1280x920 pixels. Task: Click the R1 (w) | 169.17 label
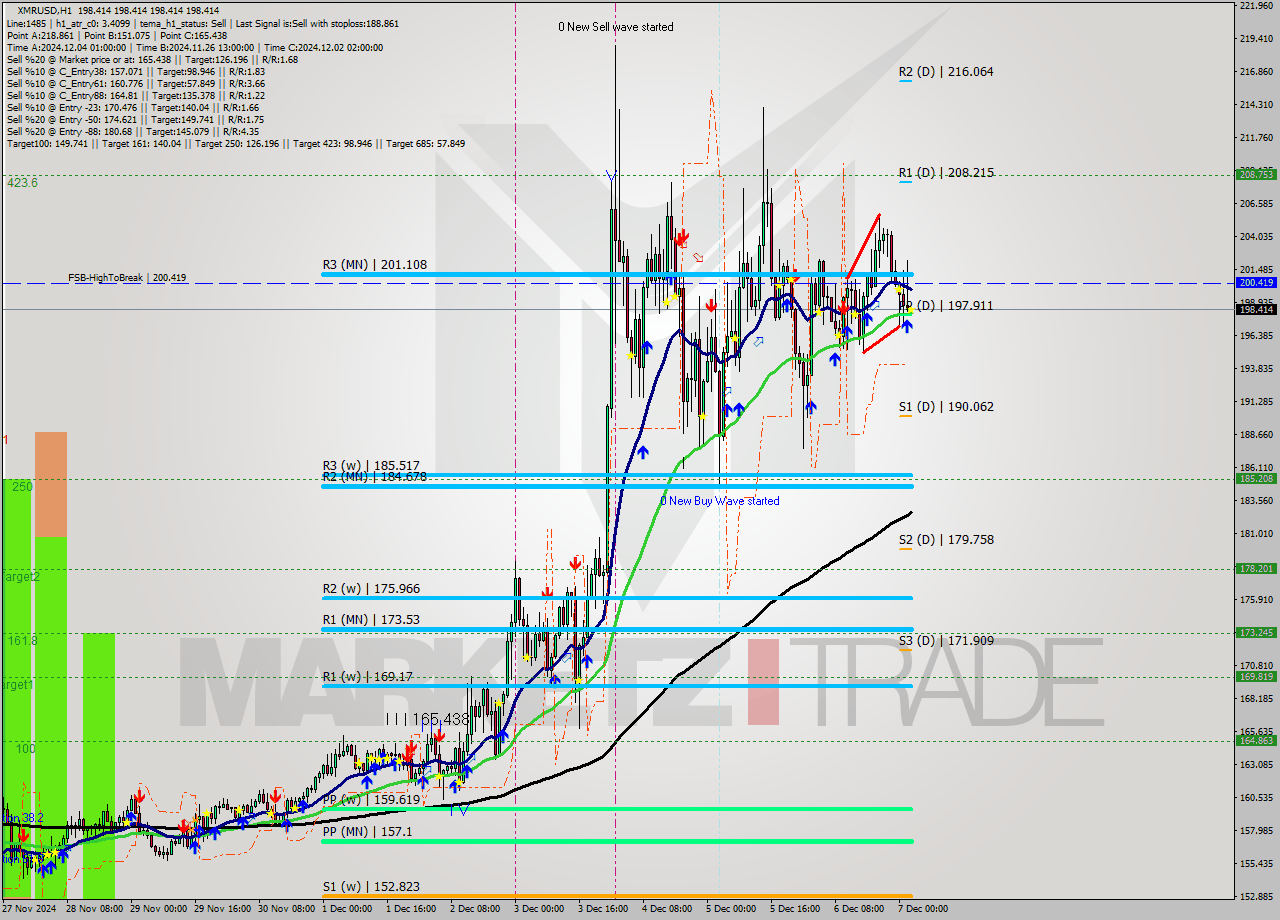click(368, 677)
